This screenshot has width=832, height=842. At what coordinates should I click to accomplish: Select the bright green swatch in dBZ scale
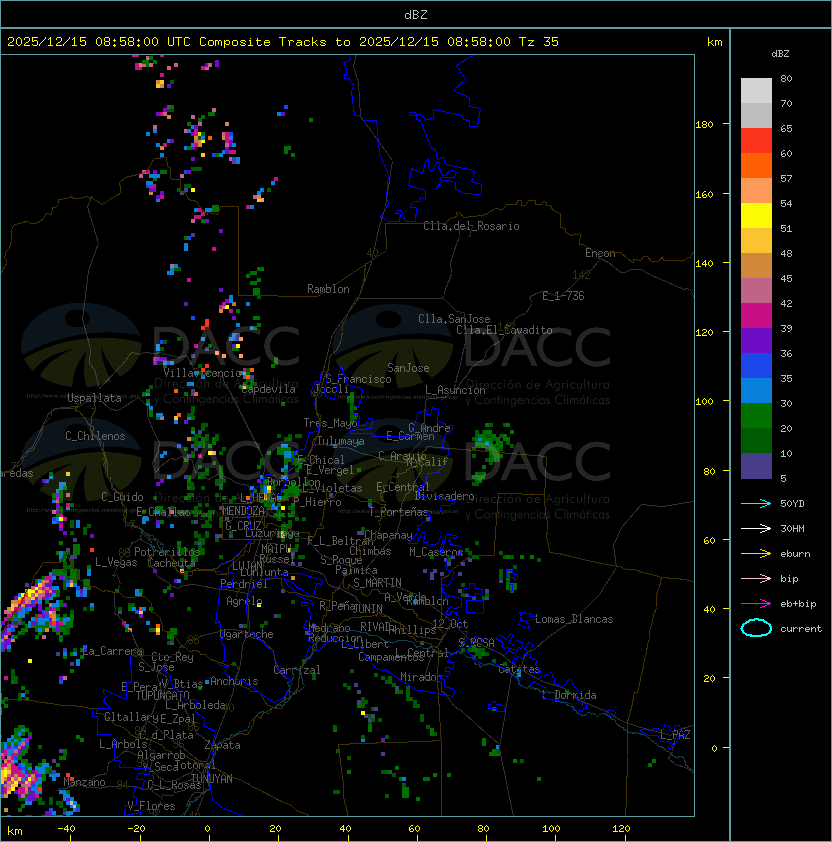click(756, 416)
